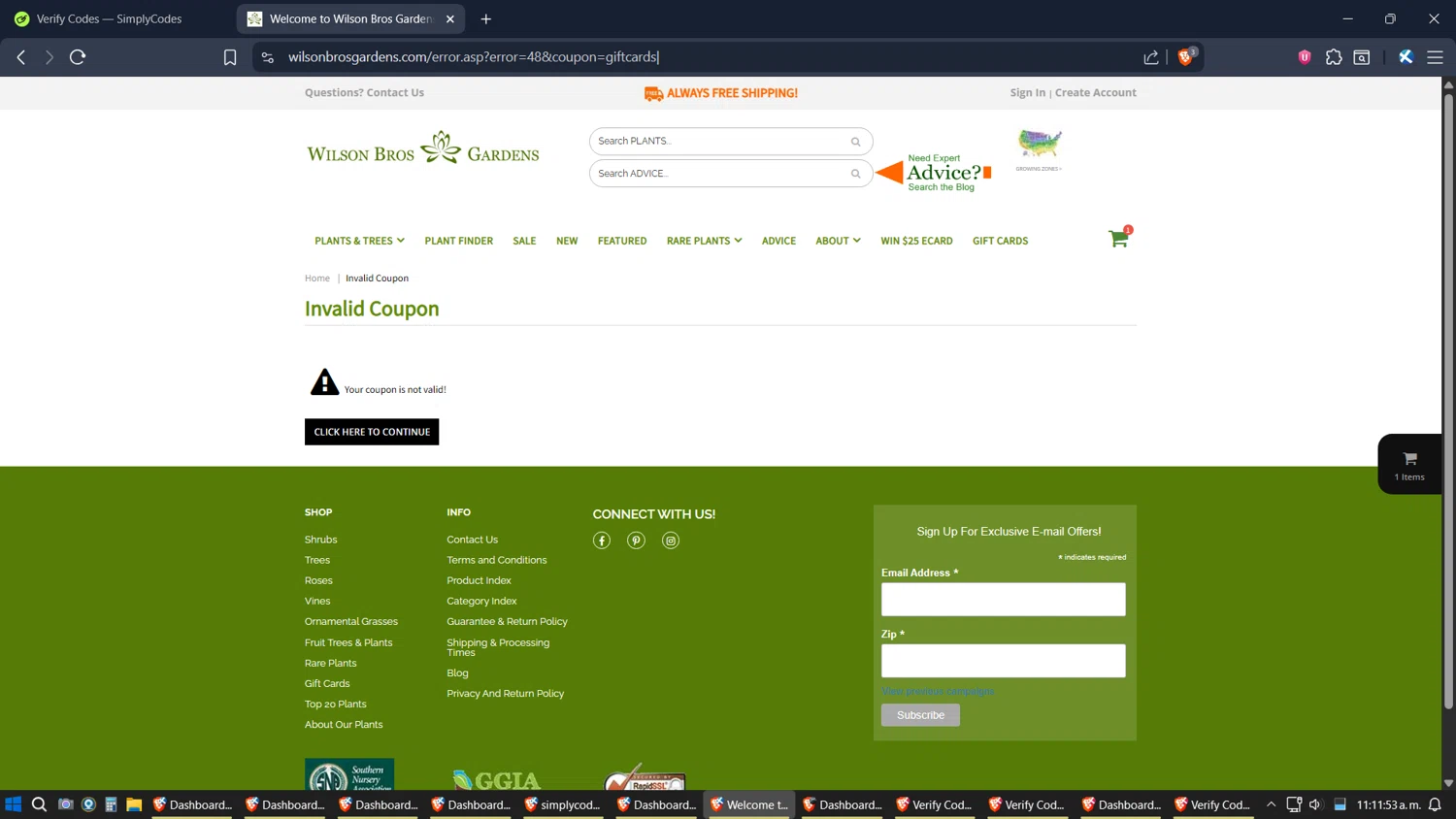Reload the current page
The height and width of the screenshot is (819, 1456).
[78, 57]
